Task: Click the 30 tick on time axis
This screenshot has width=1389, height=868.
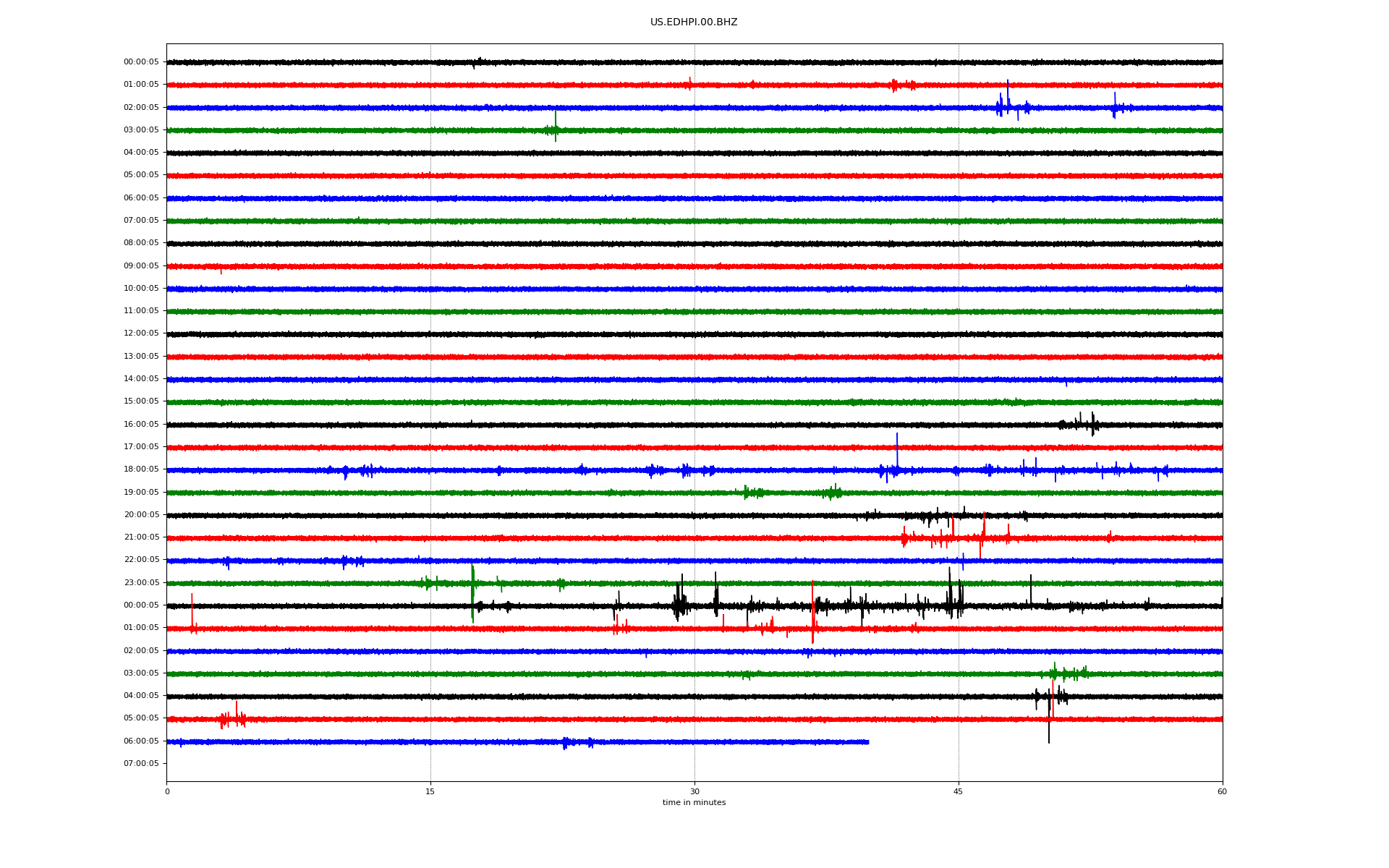Action: click(694, 791)
